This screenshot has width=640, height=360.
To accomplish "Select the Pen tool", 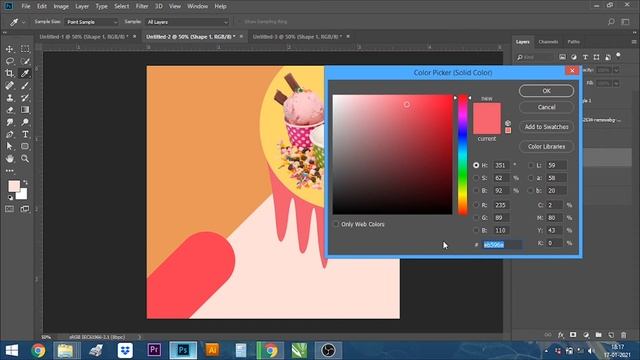I will pyautogui.click(x=9, y=134).
